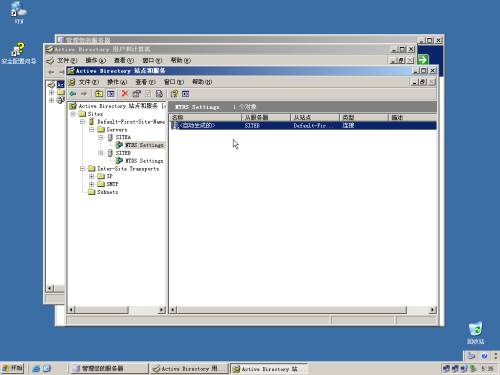Viewport: 500px width, 375px height.
Task: Collapse the Servers folder node
Action: pyautogui.click(x=92, y=129)
